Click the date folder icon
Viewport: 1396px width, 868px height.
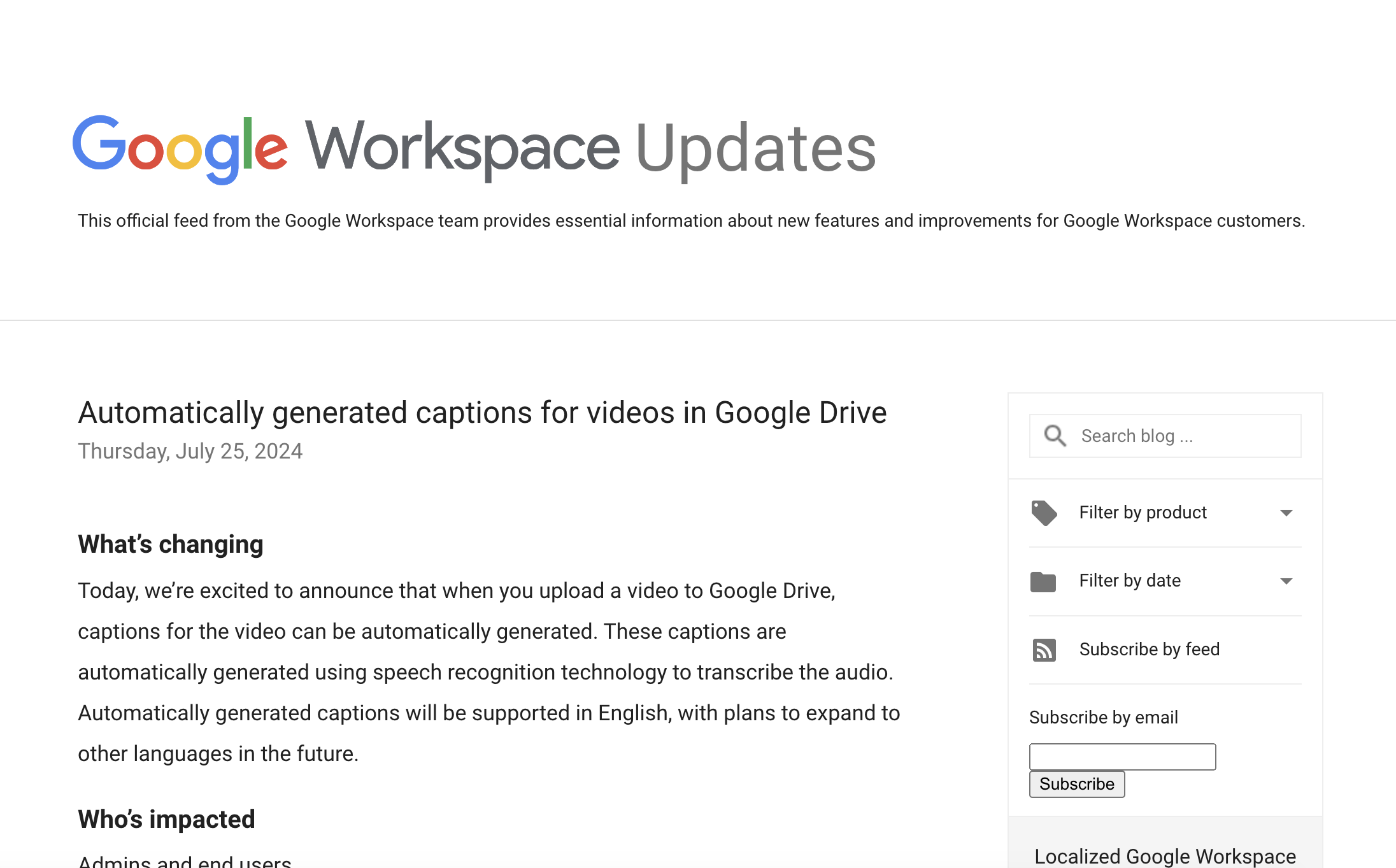(x=1043, y=581)
